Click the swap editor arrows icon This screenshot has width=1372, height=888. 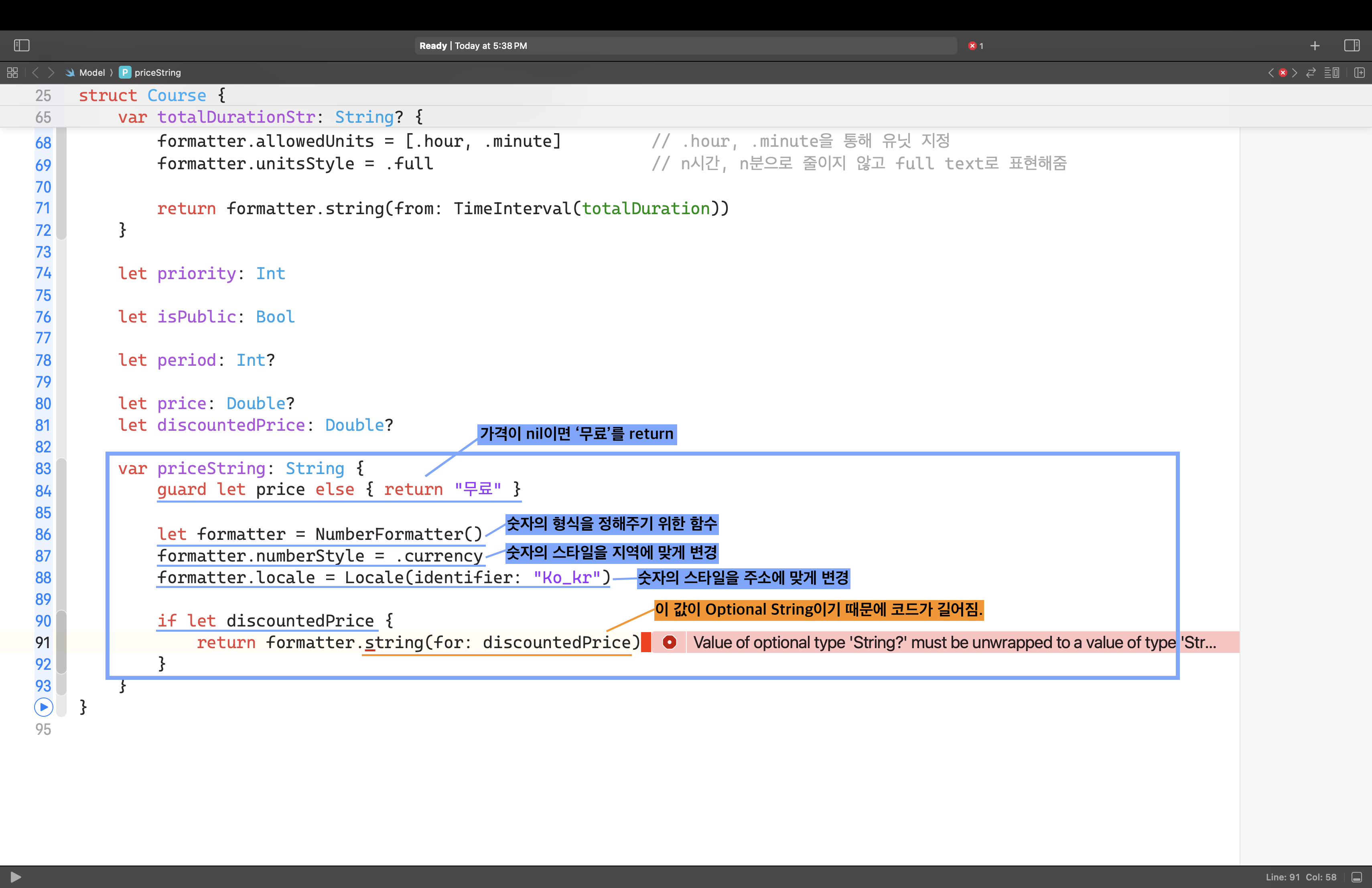pos(1311,73)
